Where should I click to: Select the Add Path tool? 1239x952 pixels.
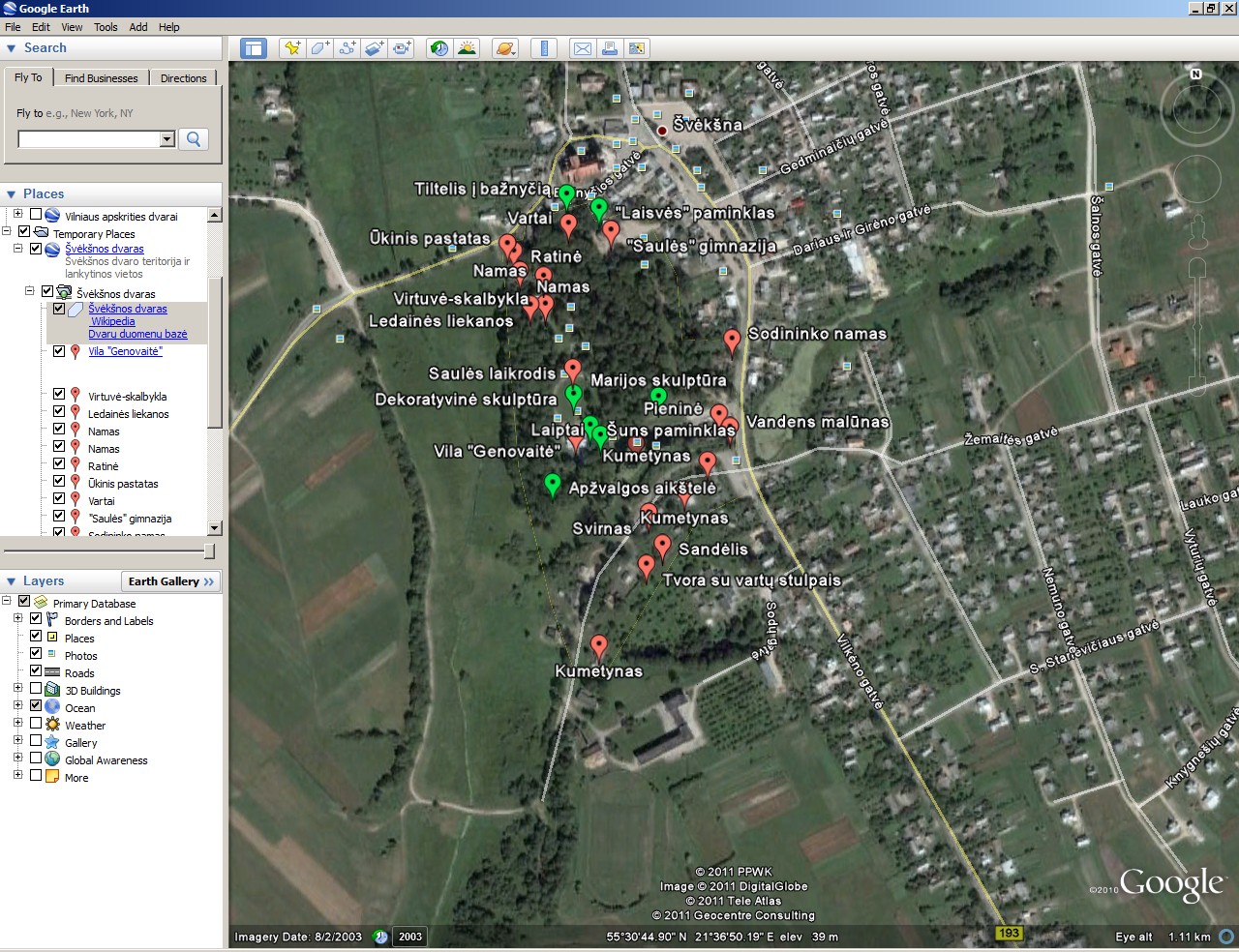coord(347,48)
